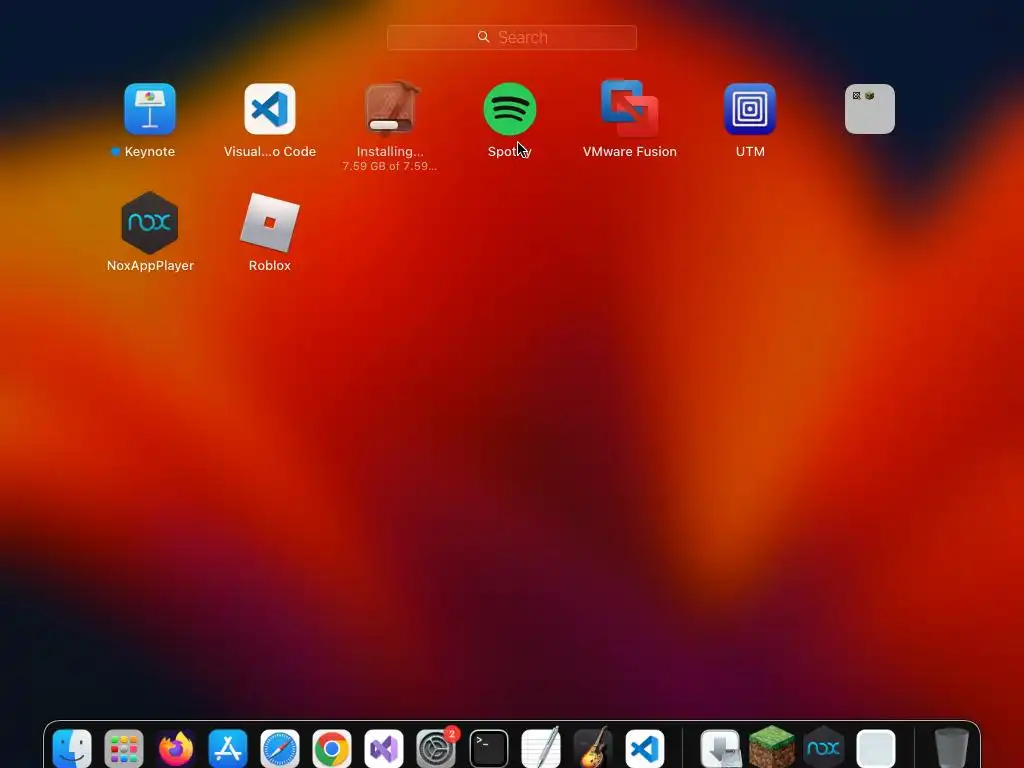Click the "Keynote" label text
This screenshot has height=768, width=1024.
coord(150,152)
